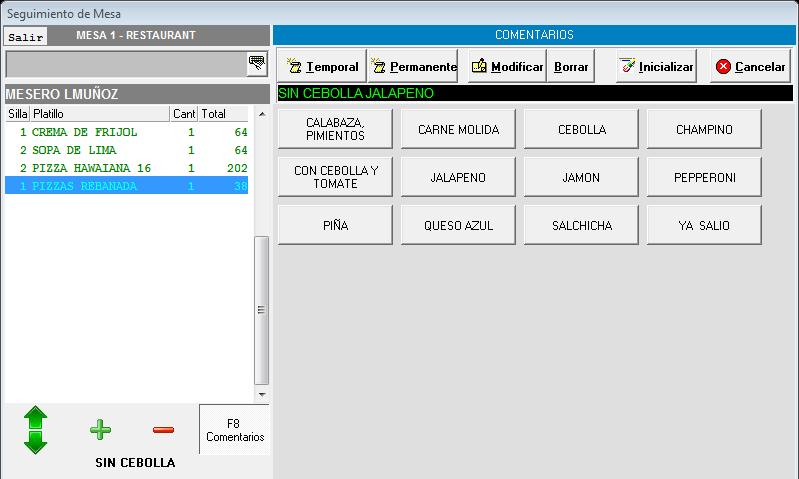This screenshot has width=799, height=479.
Task: Click the order list scroll-down arrow
Action: coord(262,394)
